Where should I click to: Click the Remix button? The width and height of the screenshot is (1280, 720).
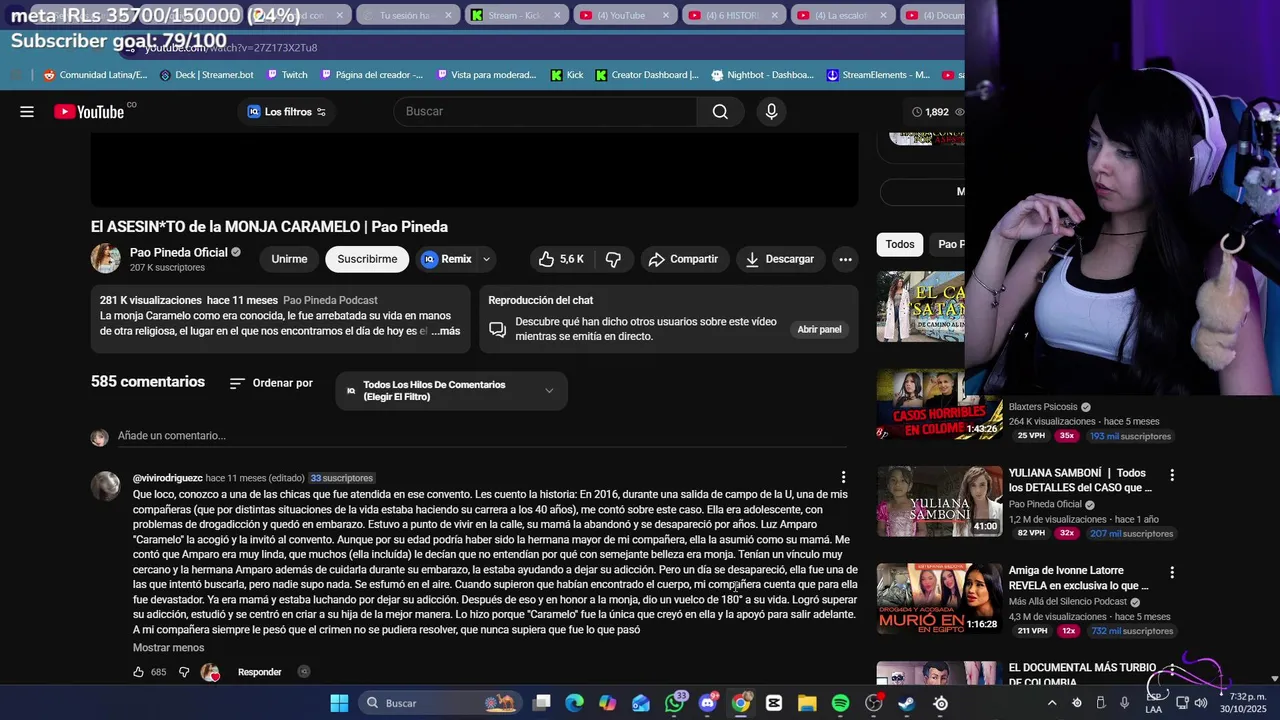(x=447, y=259)
